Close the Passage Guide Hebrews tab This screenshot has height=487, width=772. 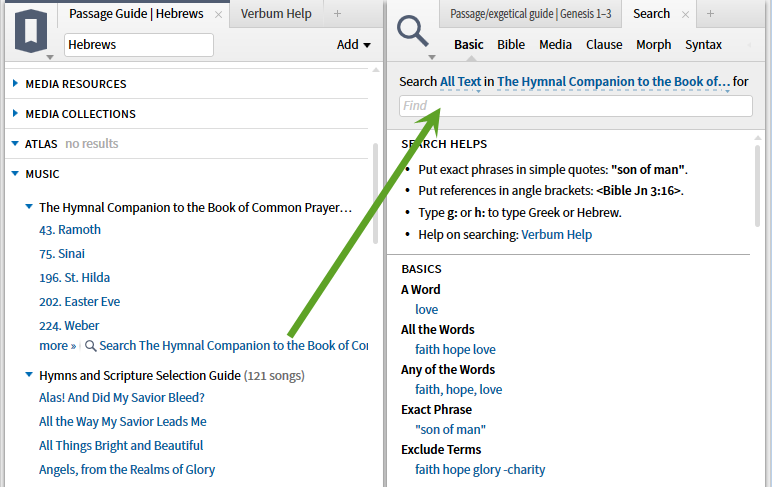tap(218, 14)
